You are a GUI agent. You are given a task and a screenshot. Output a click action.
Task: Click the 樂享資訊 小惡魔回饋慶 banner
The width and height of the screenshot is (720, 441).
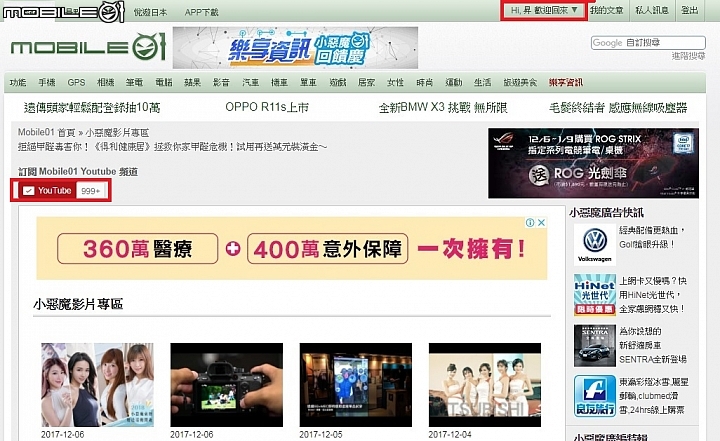(295, 48)
